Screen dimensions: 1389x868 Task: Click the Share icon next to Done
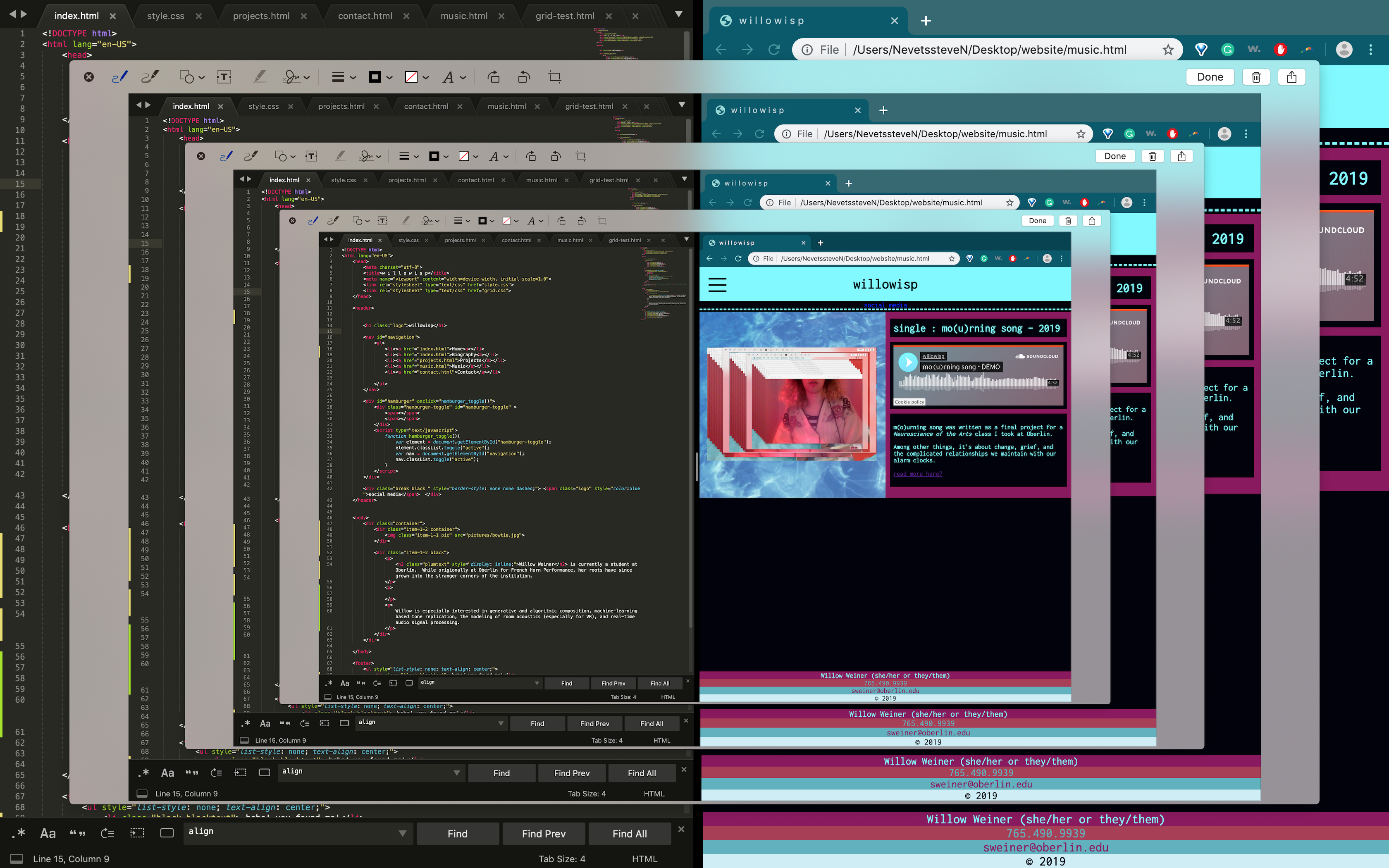pyautogui.click(x=1291, y=76)
